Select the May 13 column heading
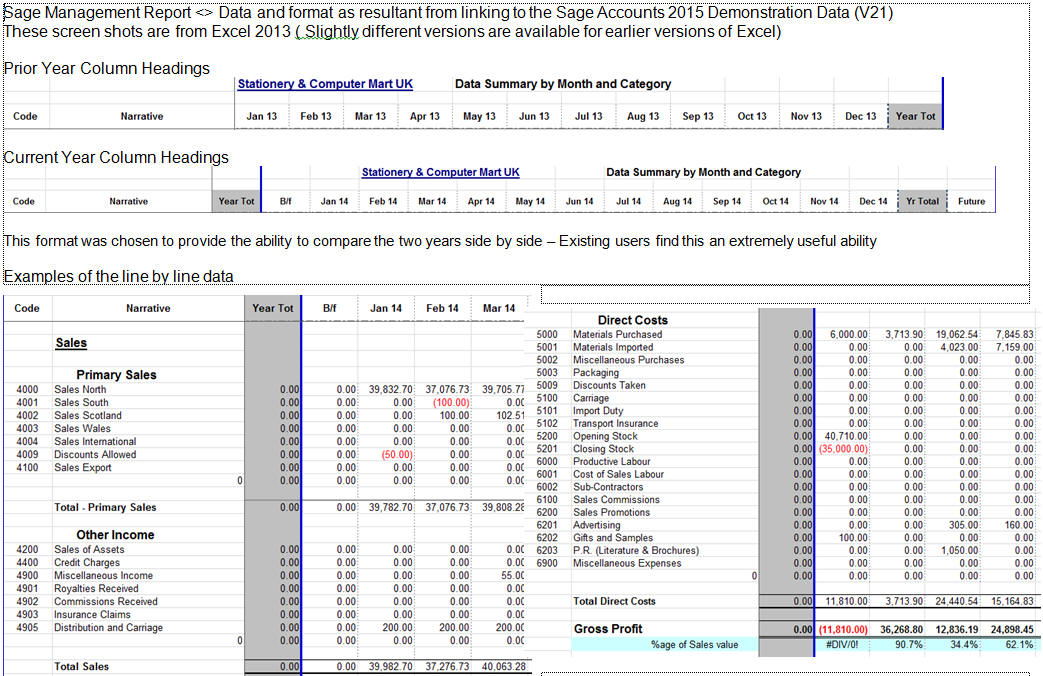Viewport: 1043px width, 676px height. 480,116
